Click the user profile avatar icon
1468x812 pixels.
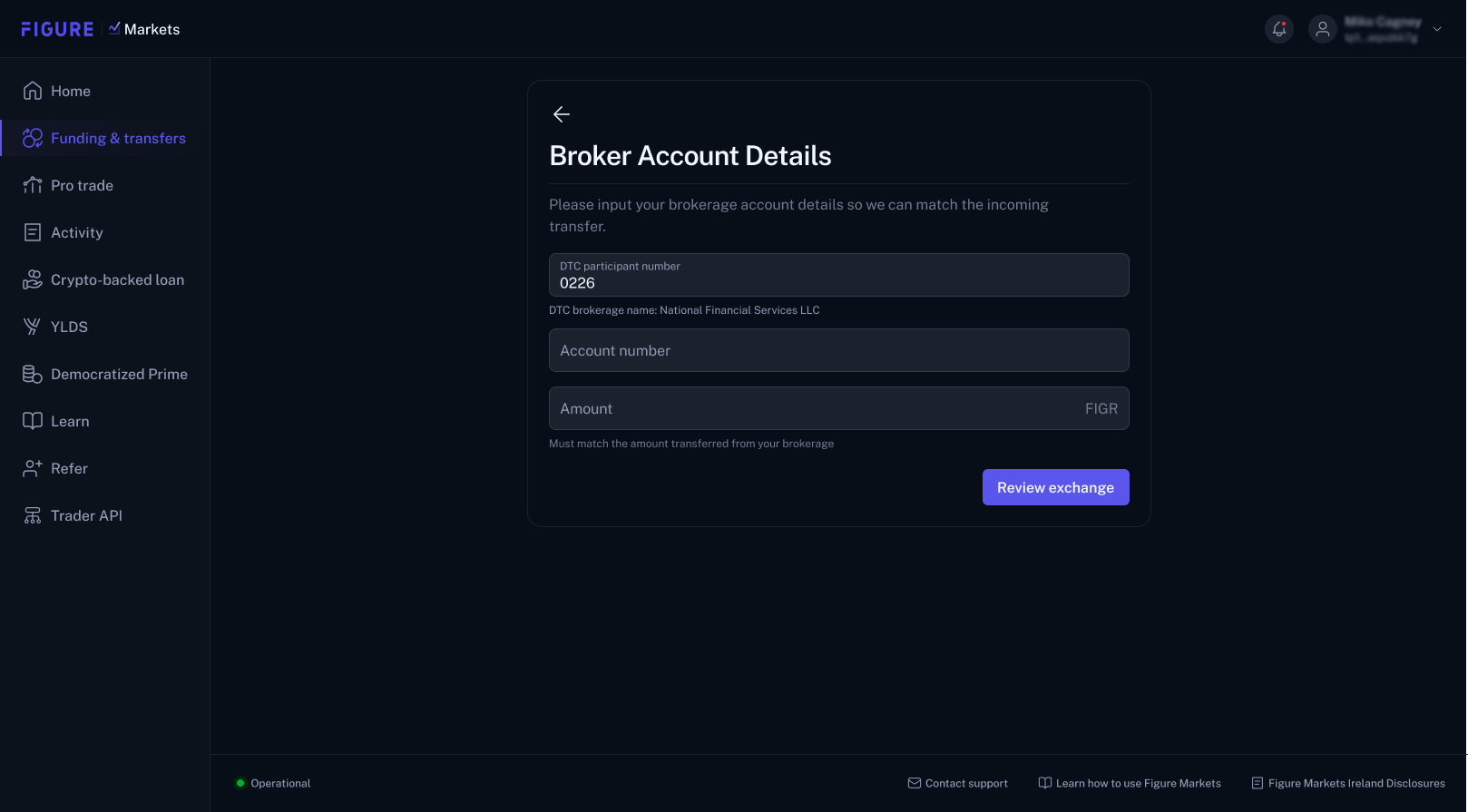1323,29
